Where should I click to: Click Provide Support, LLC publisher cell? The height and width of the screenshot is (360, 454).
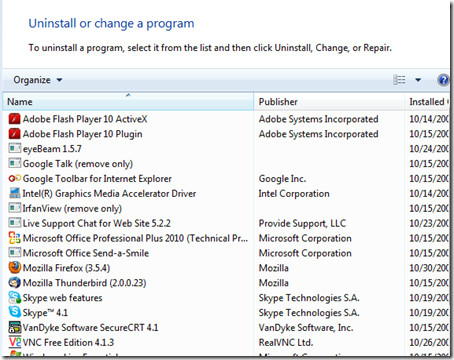(302, 223)
